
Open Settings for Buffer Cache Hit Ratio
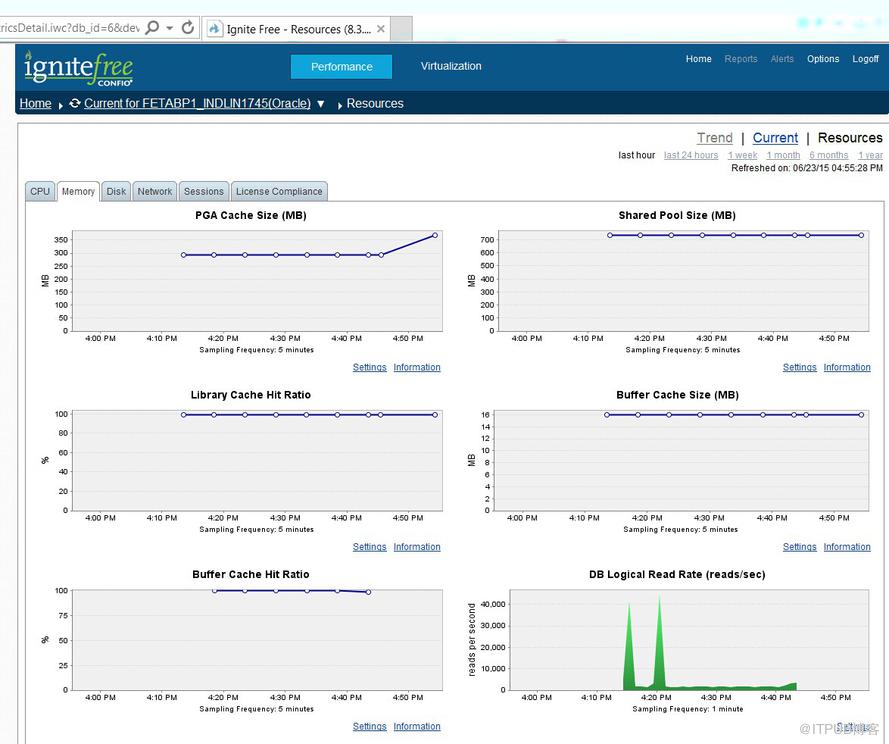pos(369,726)
